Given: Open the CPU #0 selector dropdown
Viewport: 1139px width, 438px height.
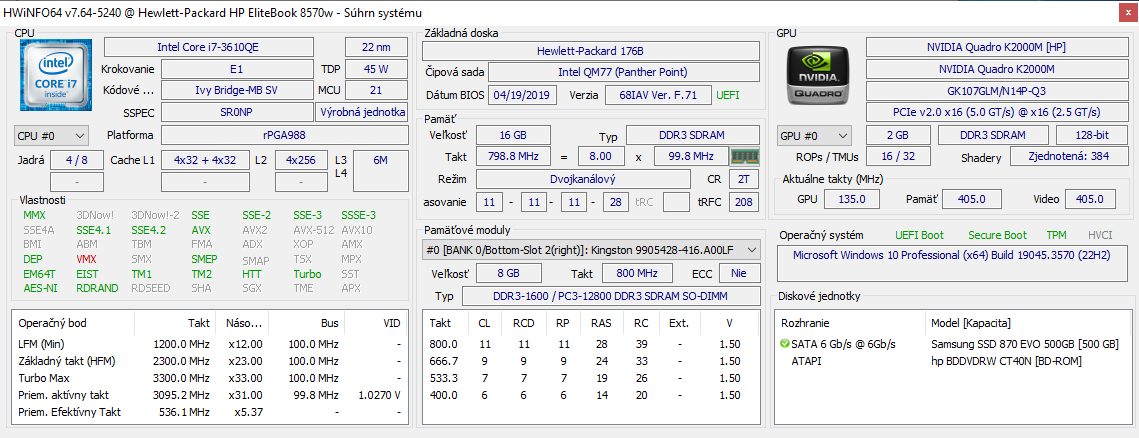Looking at the screenshot, I should pos(51,135).
